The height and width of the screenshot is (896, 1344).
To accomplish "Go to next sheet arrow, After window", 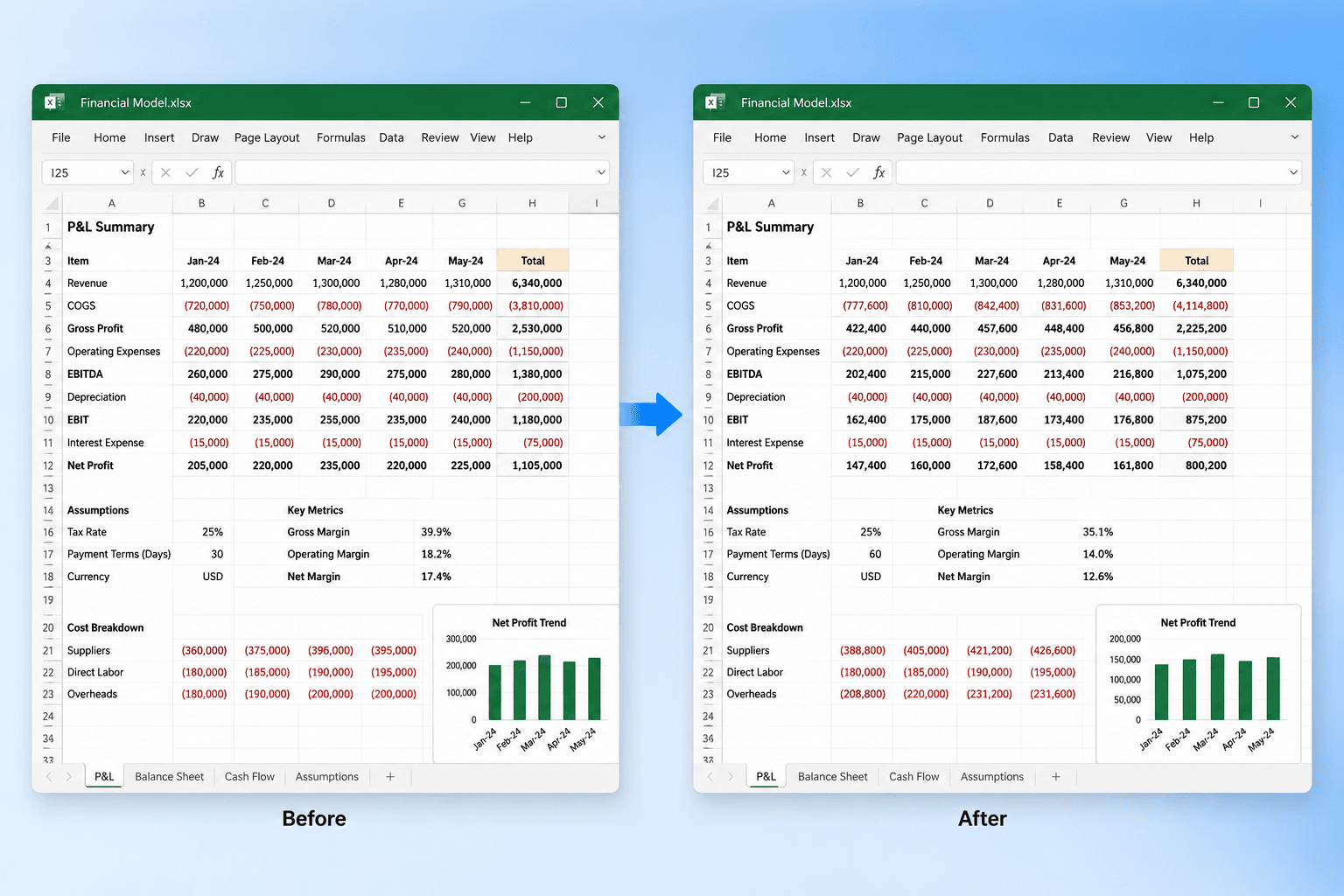I will tap(730, 777).
